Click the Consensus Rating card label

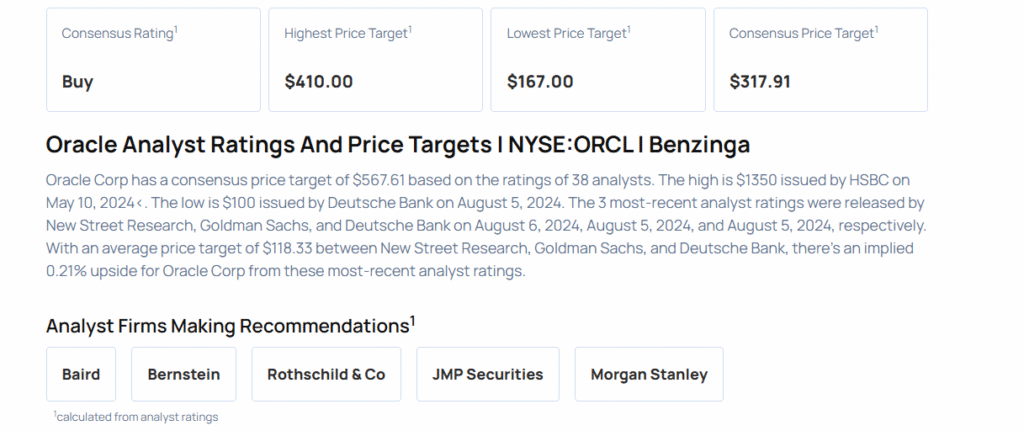[x=119, y=33]
